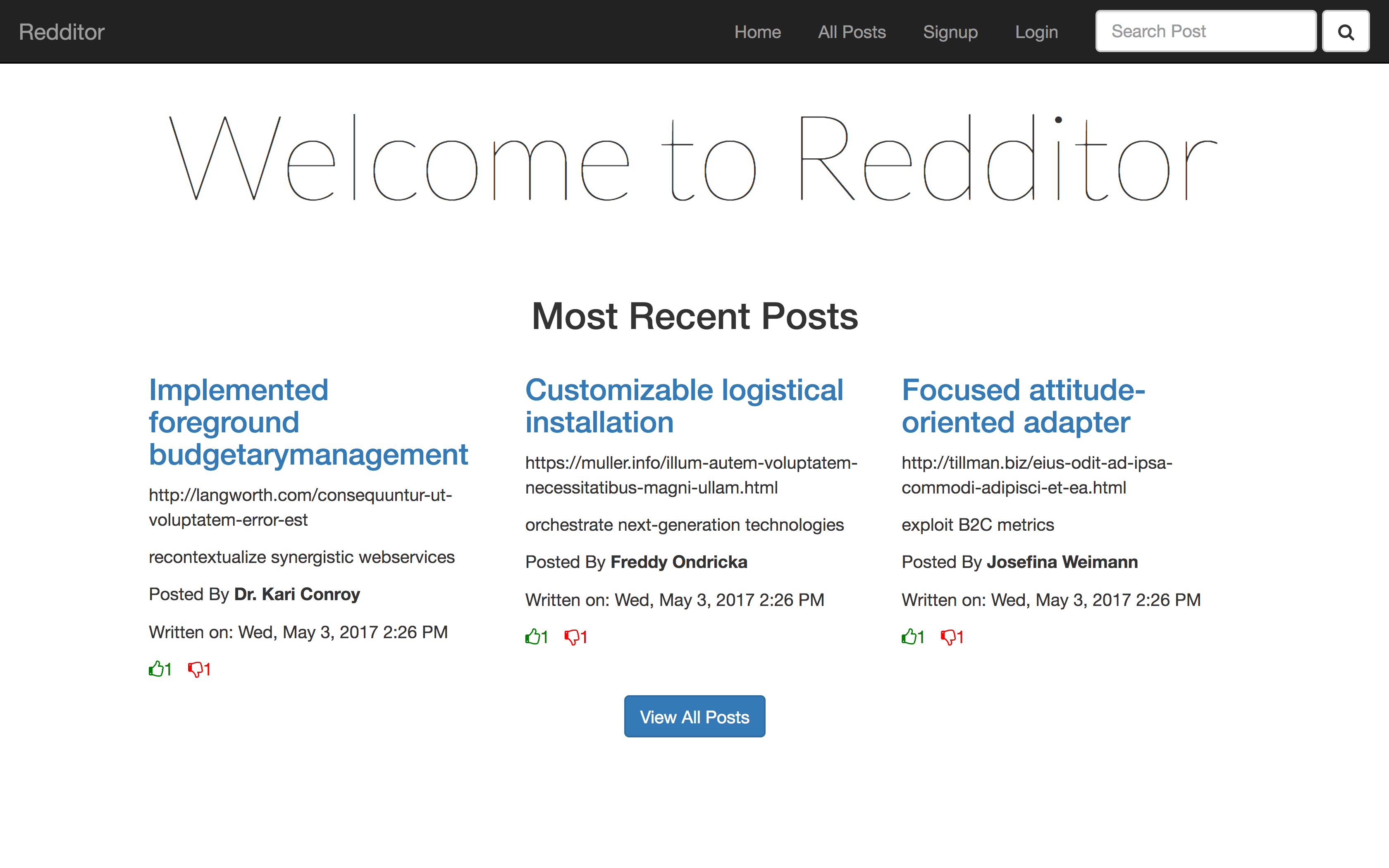Screen dimensions: 1389x868
Task: Upvote the Implemented foreground budgetarymanagement post
Action: pyautogui.click(x=156, y=669)
